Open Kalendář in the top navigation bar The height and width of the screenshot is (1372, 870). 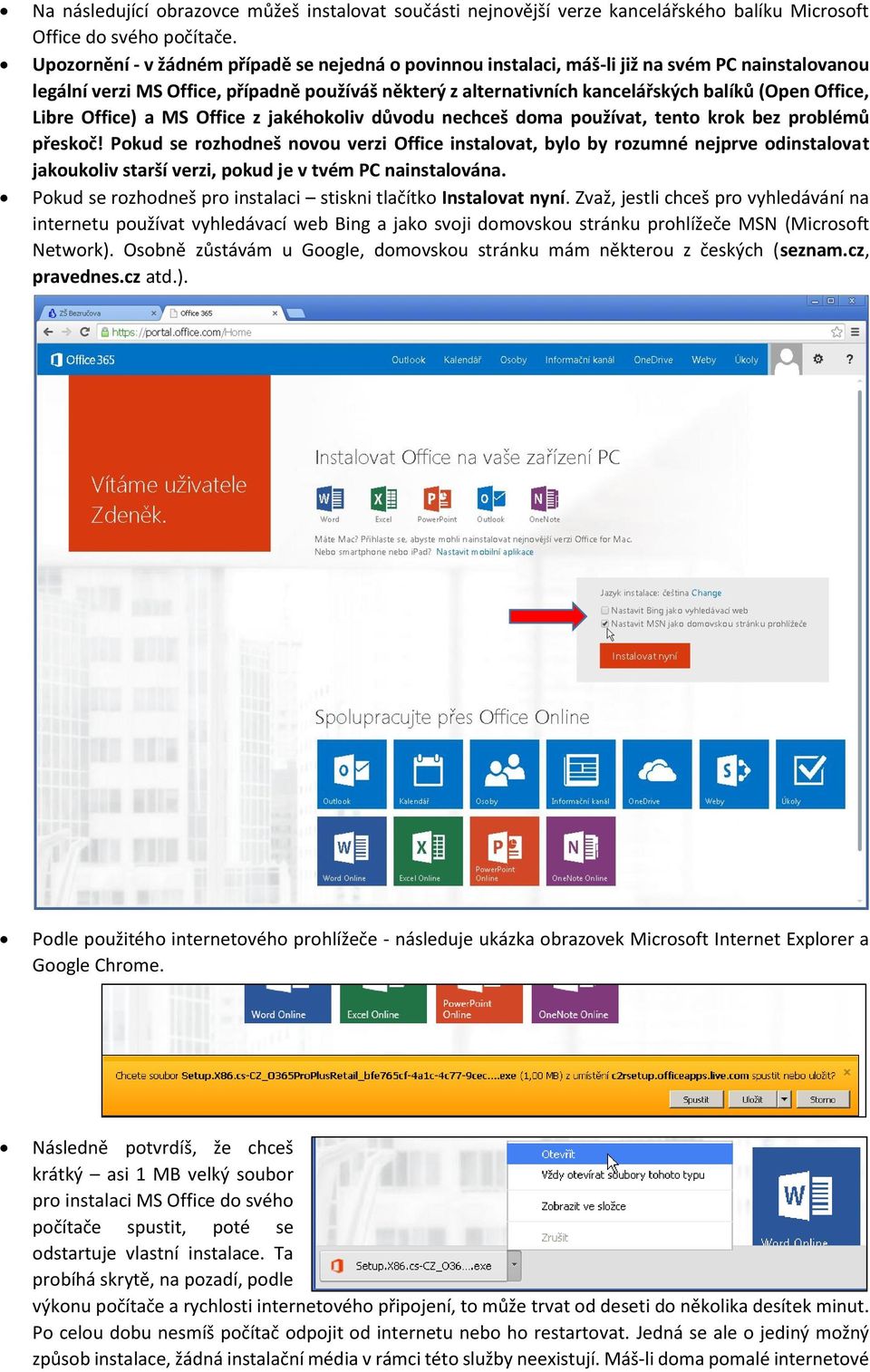tap(462, 360)
